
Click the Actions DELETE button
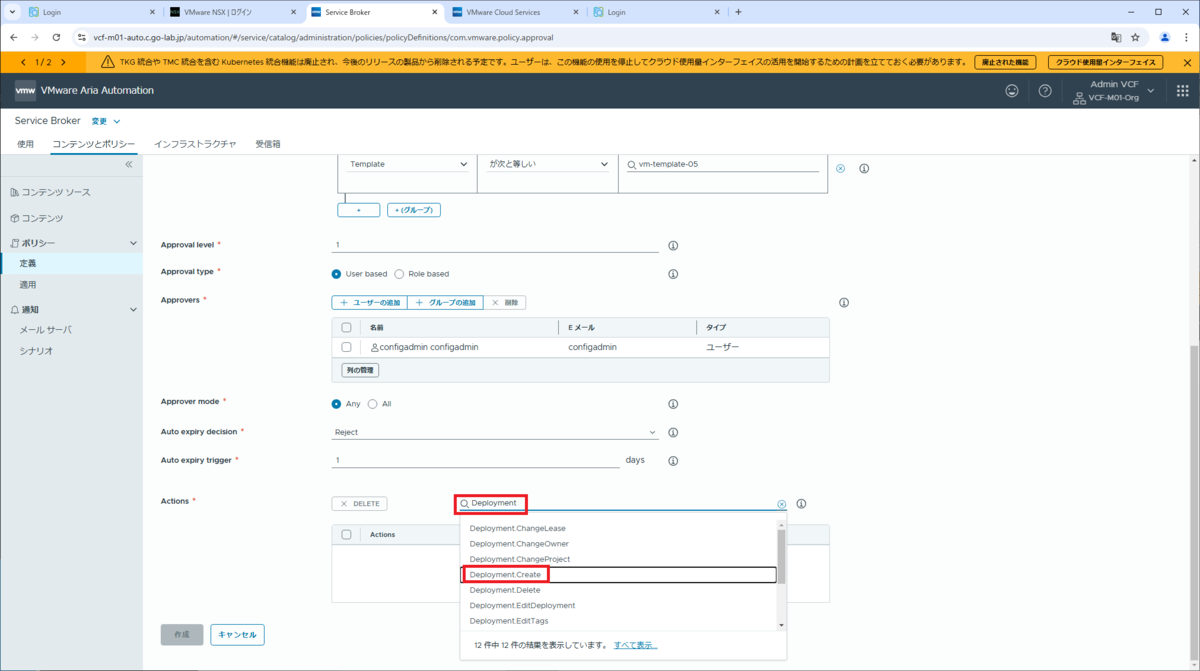(x=360, y=504)
